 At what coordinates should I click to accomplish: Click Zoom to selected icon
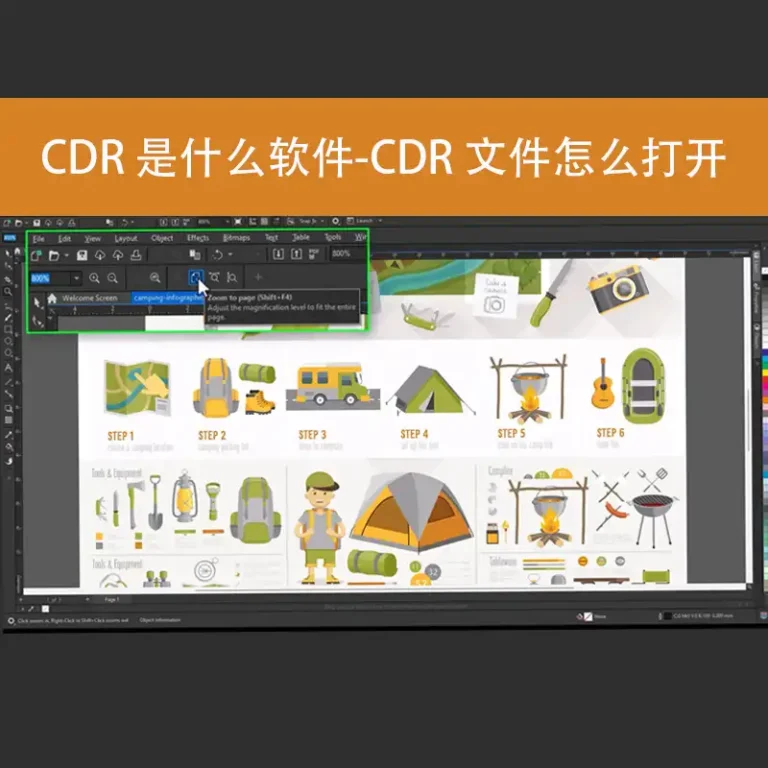(x=155, y=278)
